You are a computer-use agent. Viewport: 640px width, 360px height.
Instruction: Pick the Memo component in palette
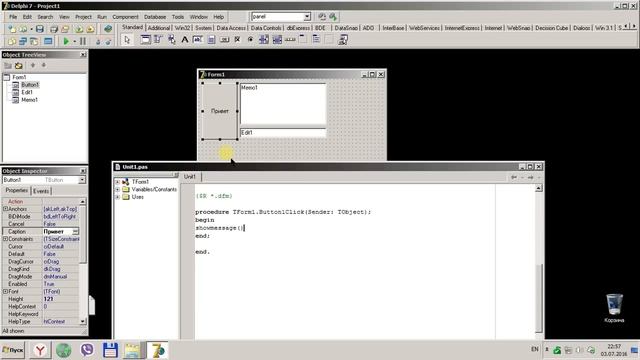[x=211, y=40]
